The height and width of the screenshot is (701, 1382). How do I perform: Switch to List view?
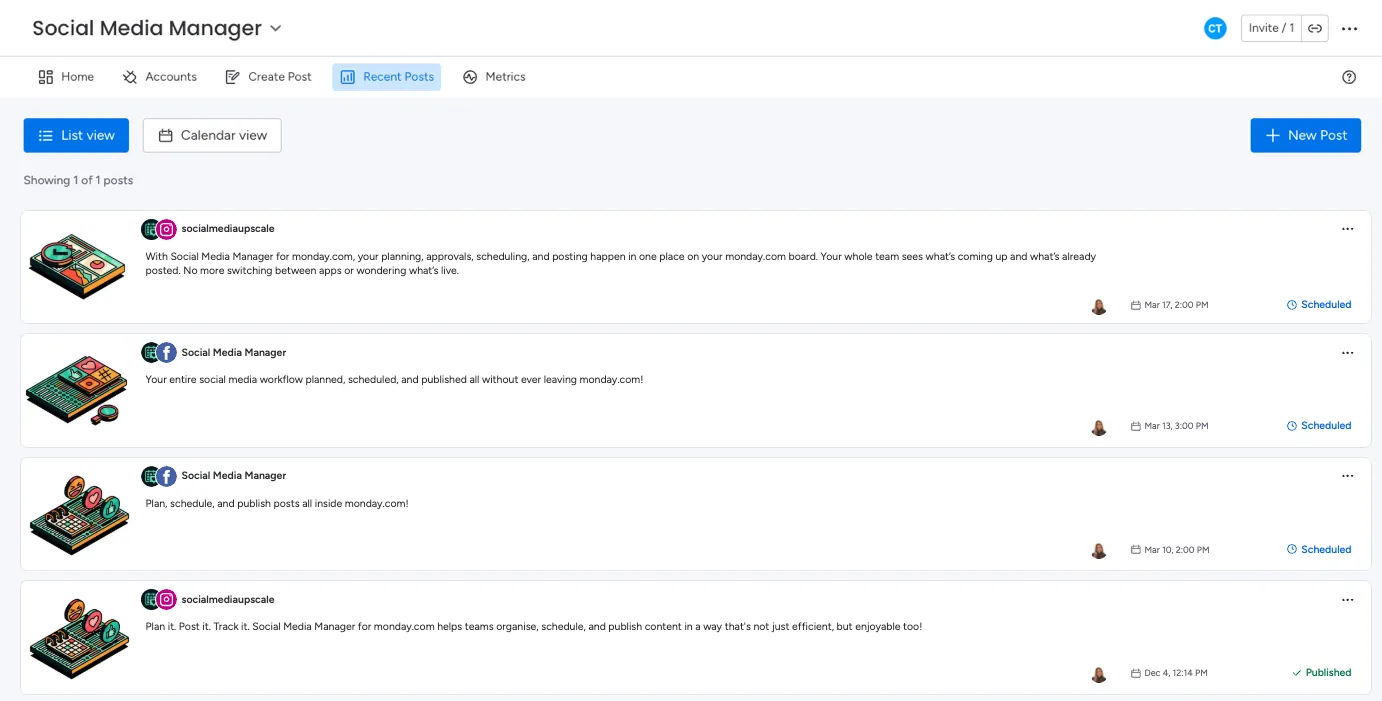pyautogui.click(x=76, y=135)
